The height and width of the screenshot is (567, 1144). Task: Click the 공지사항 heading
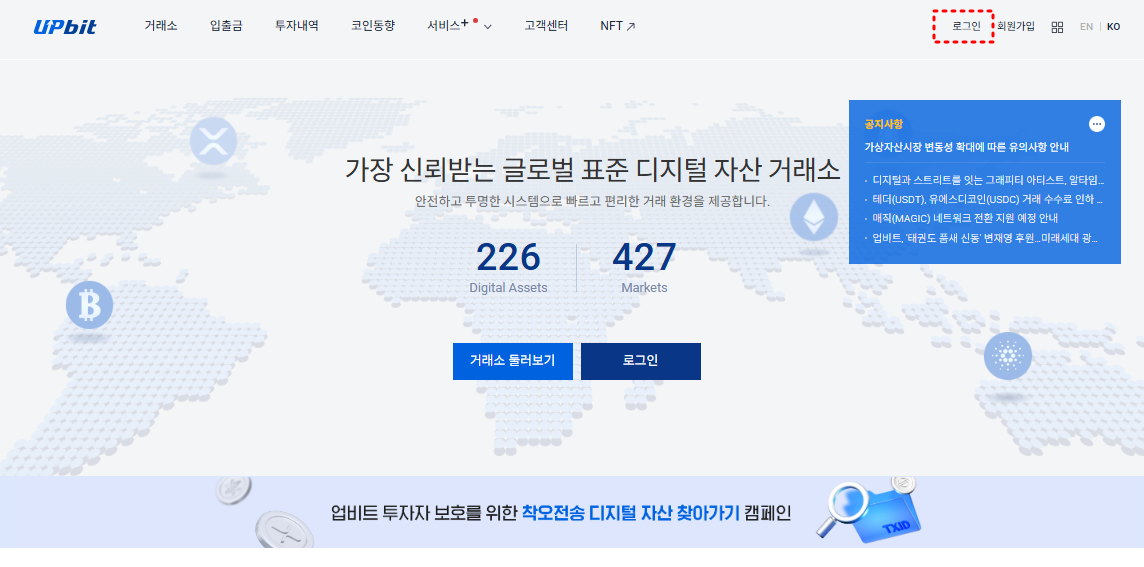(x=884, y=124)
